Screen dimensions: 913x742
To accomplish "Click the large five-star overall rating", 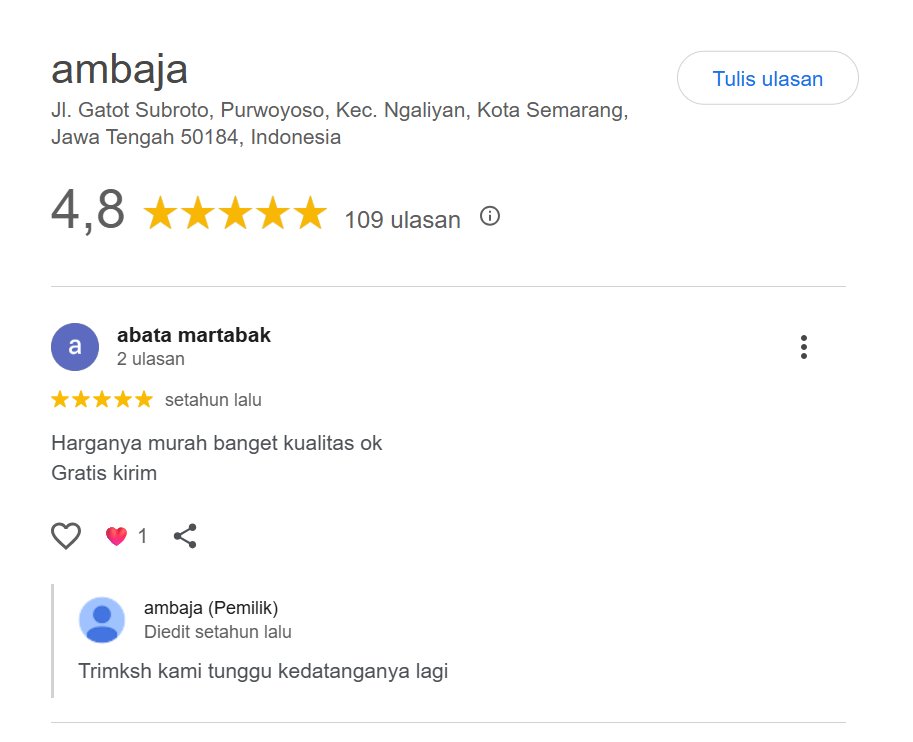I will click(235, 214).
